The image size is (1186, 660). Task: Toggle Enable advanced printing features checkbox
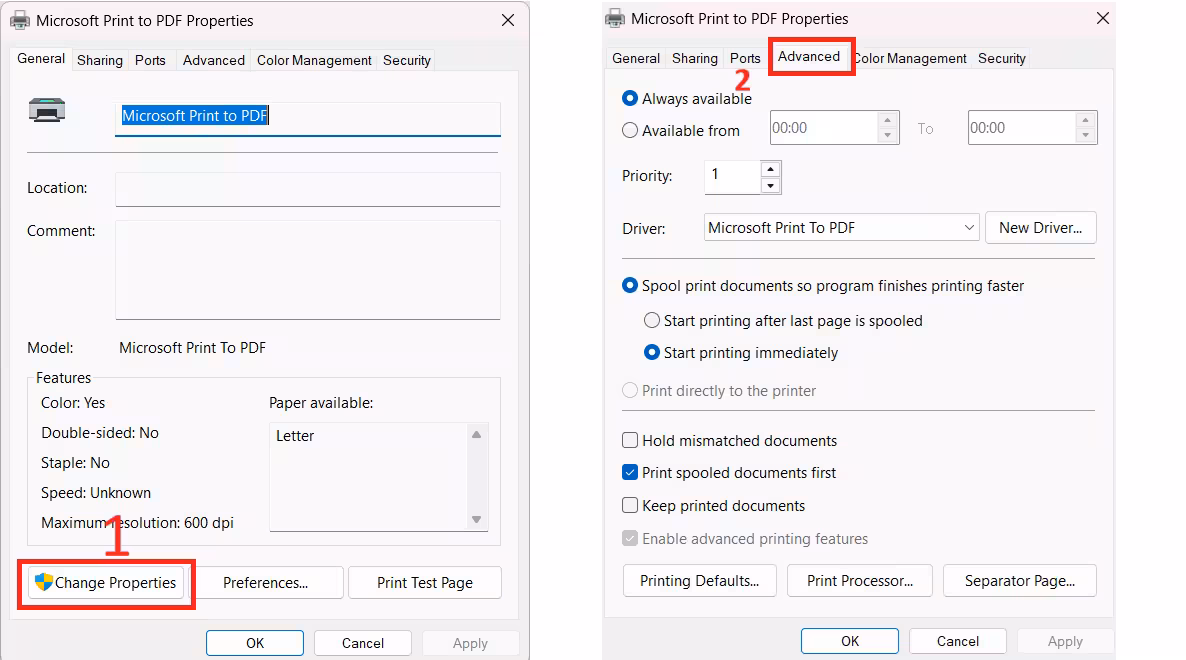pos(629,539)
